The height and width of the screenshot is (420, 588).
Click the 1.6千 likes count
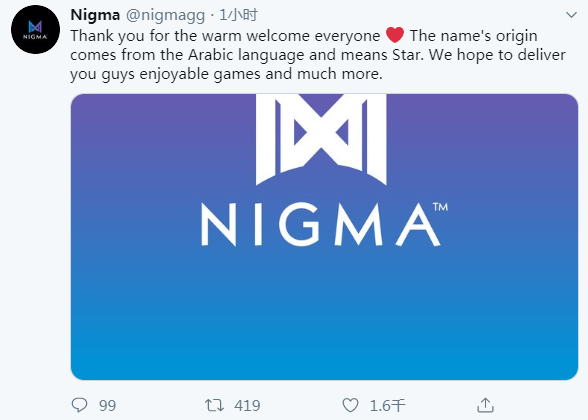coord(387,405)
